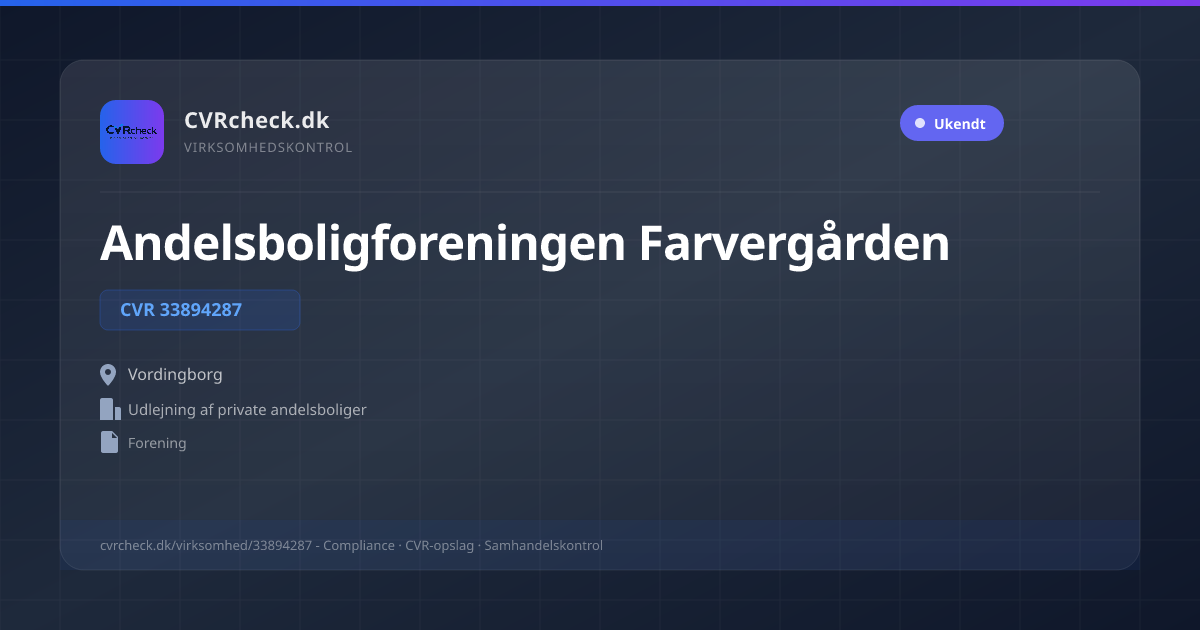Click the location pin icon beside Vordingborg

109,375
